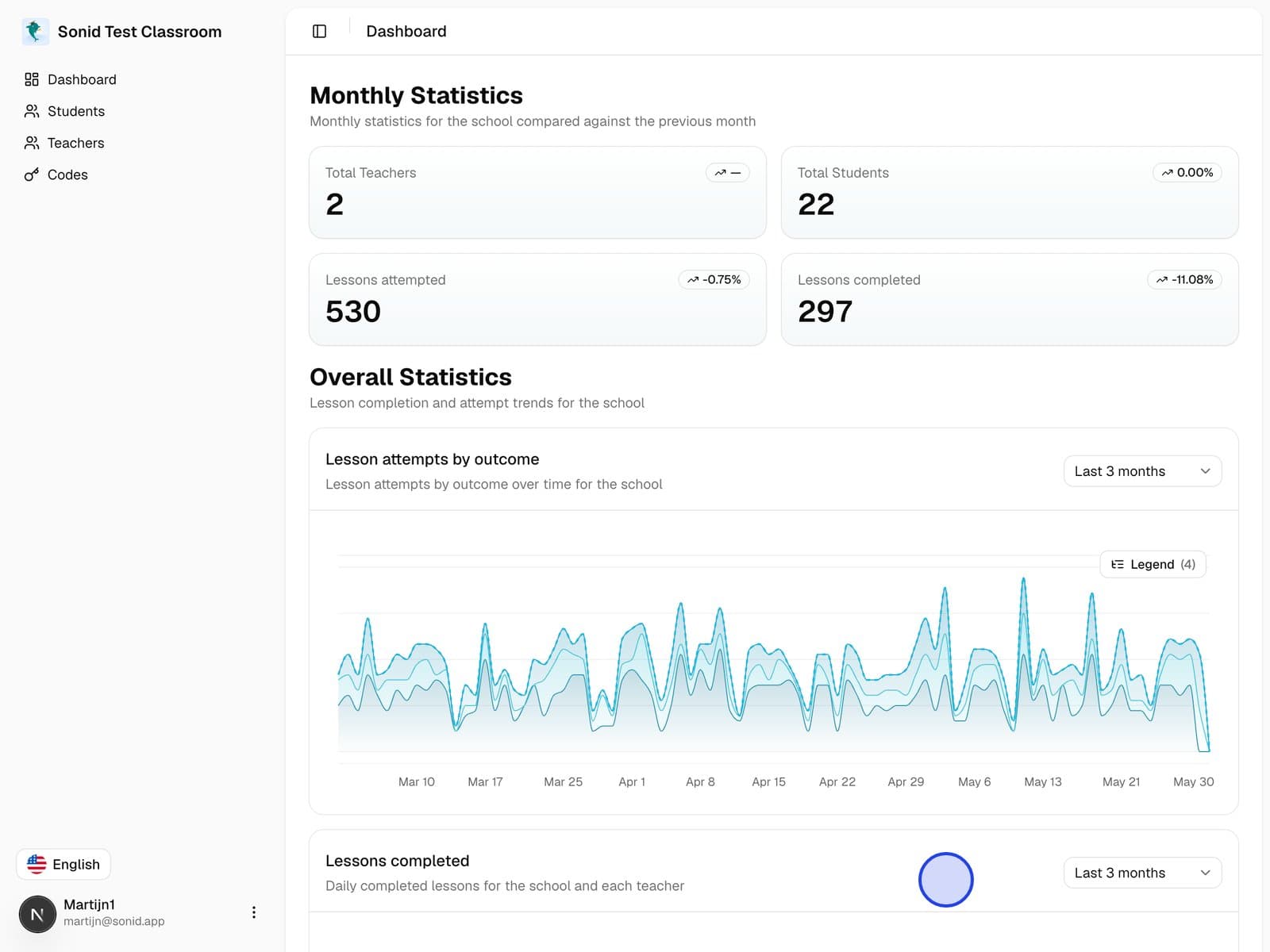
Task: Click the Codes key icon
Action: coord(32,175)
